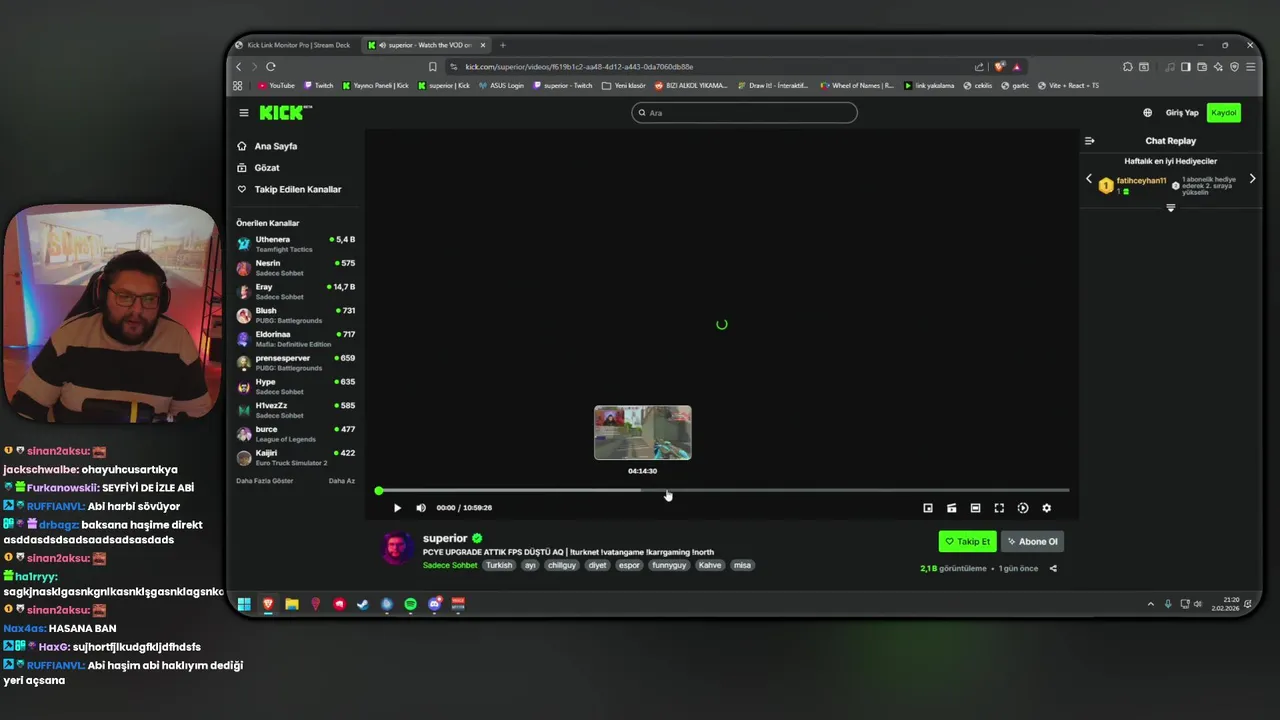This screenshot has height=720, width=1280.
Task: Open Yayıncı Paneli Kick bookmark
Action: coord(376,86)
